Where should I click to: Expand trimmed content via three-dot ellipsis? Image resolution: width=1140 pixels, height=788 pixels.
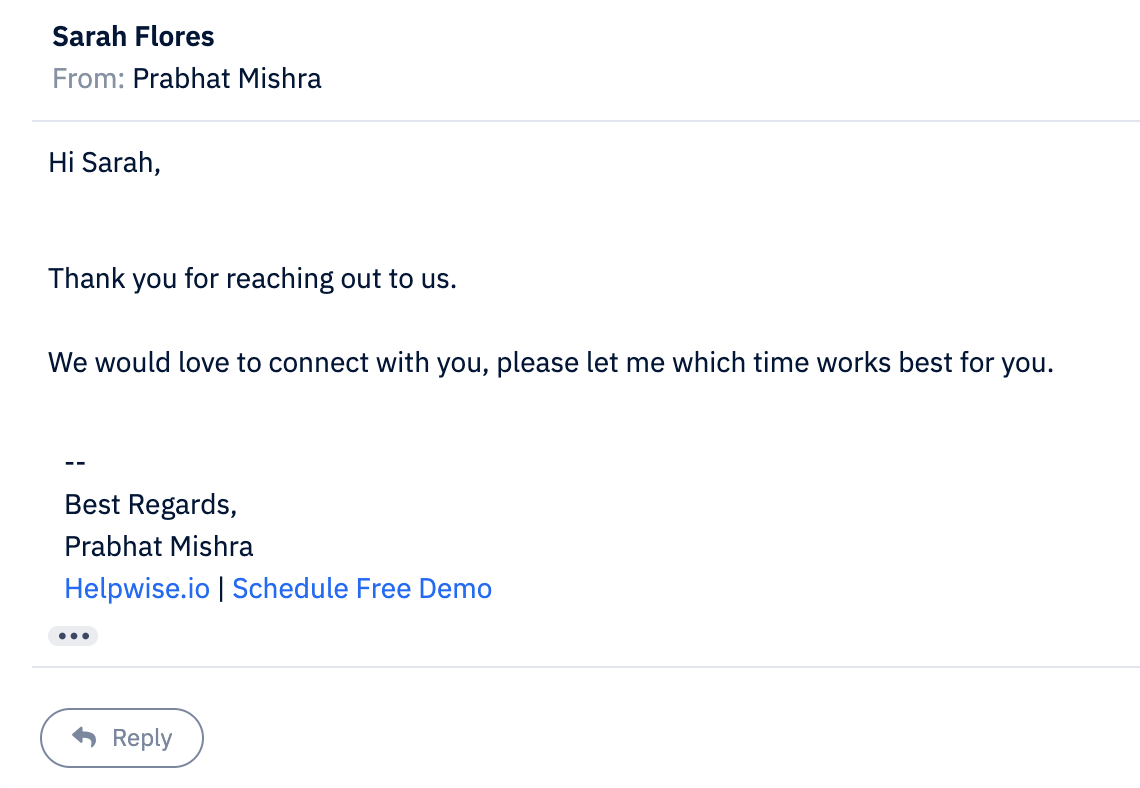click(x=73, y=636)
